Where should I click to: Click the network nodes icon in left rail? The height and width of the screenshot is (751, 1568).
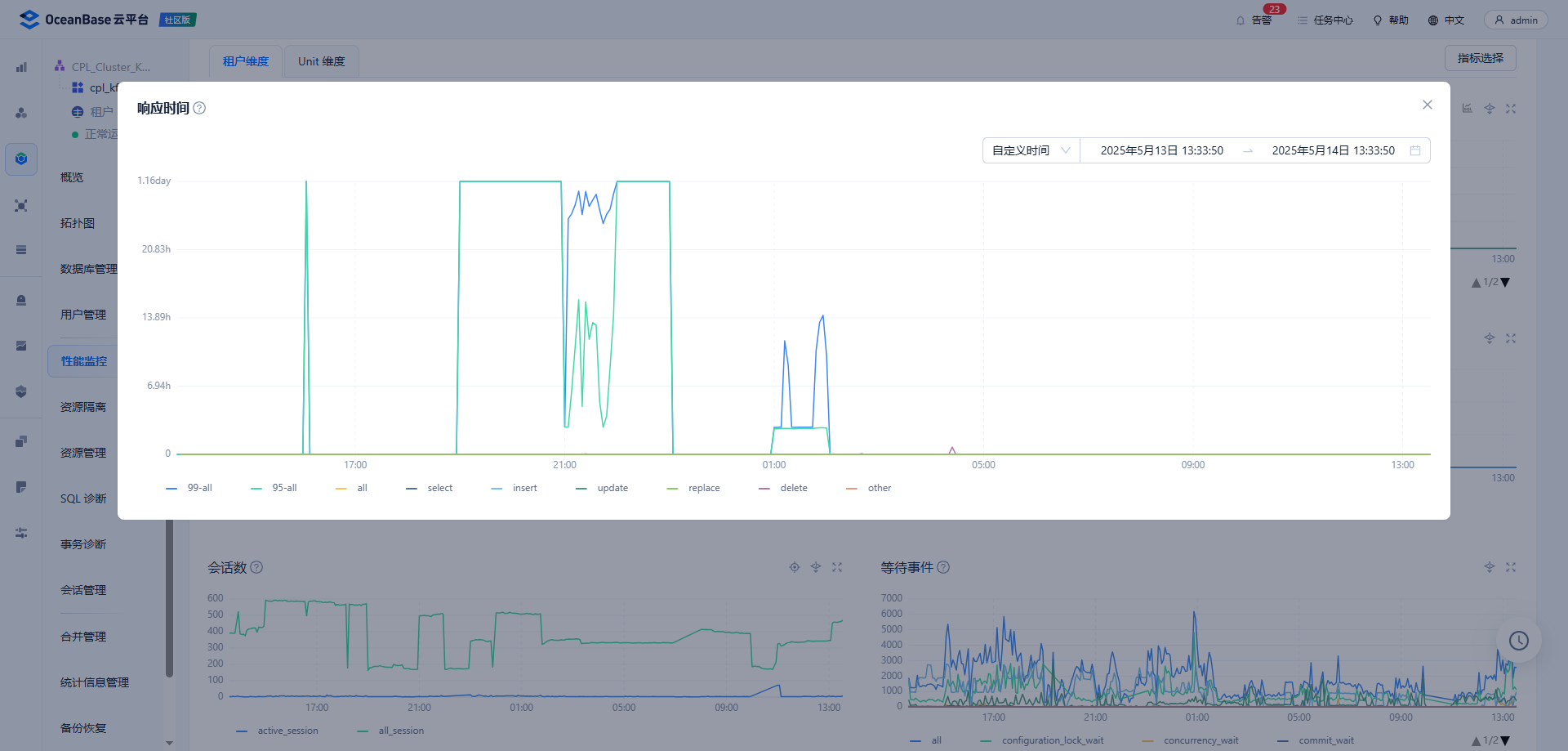pos(21,205)
